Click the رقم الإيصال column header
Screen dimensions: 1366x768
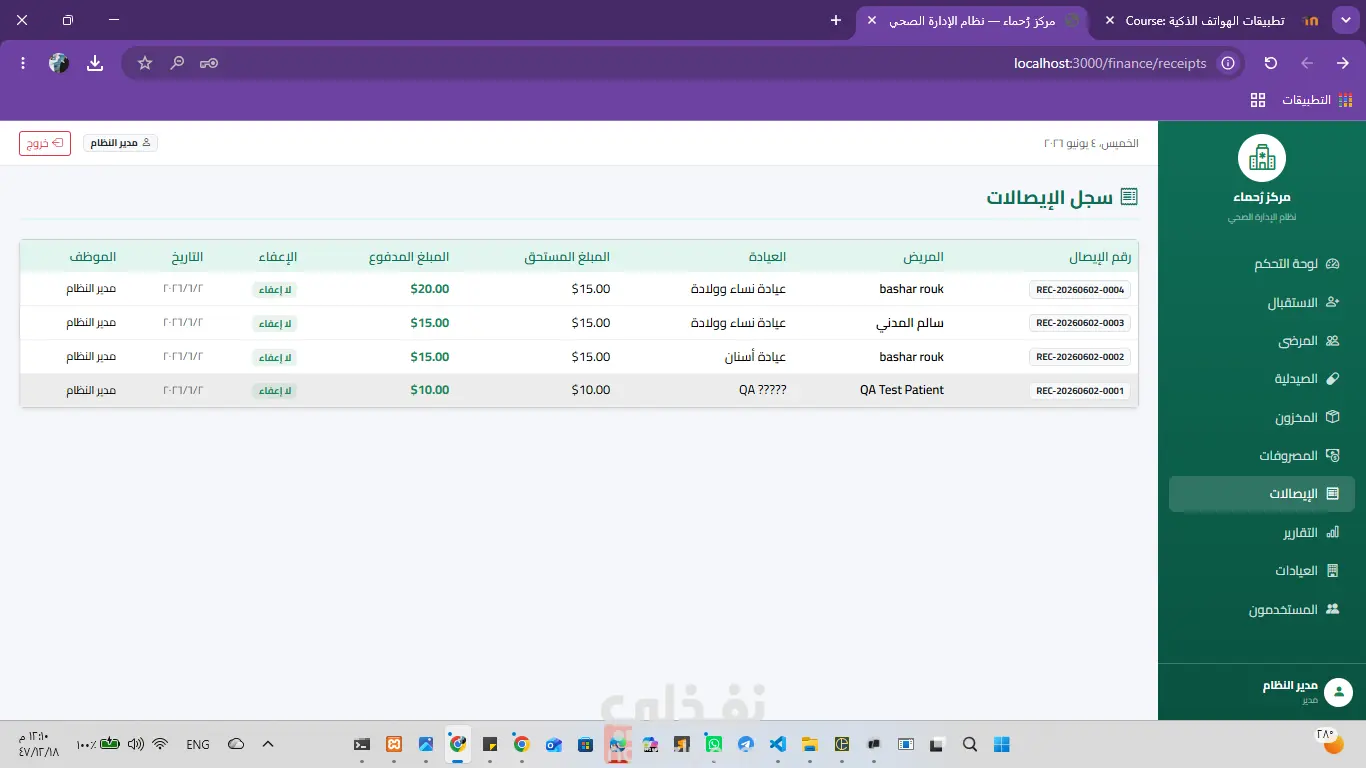tap(1100, 257)
